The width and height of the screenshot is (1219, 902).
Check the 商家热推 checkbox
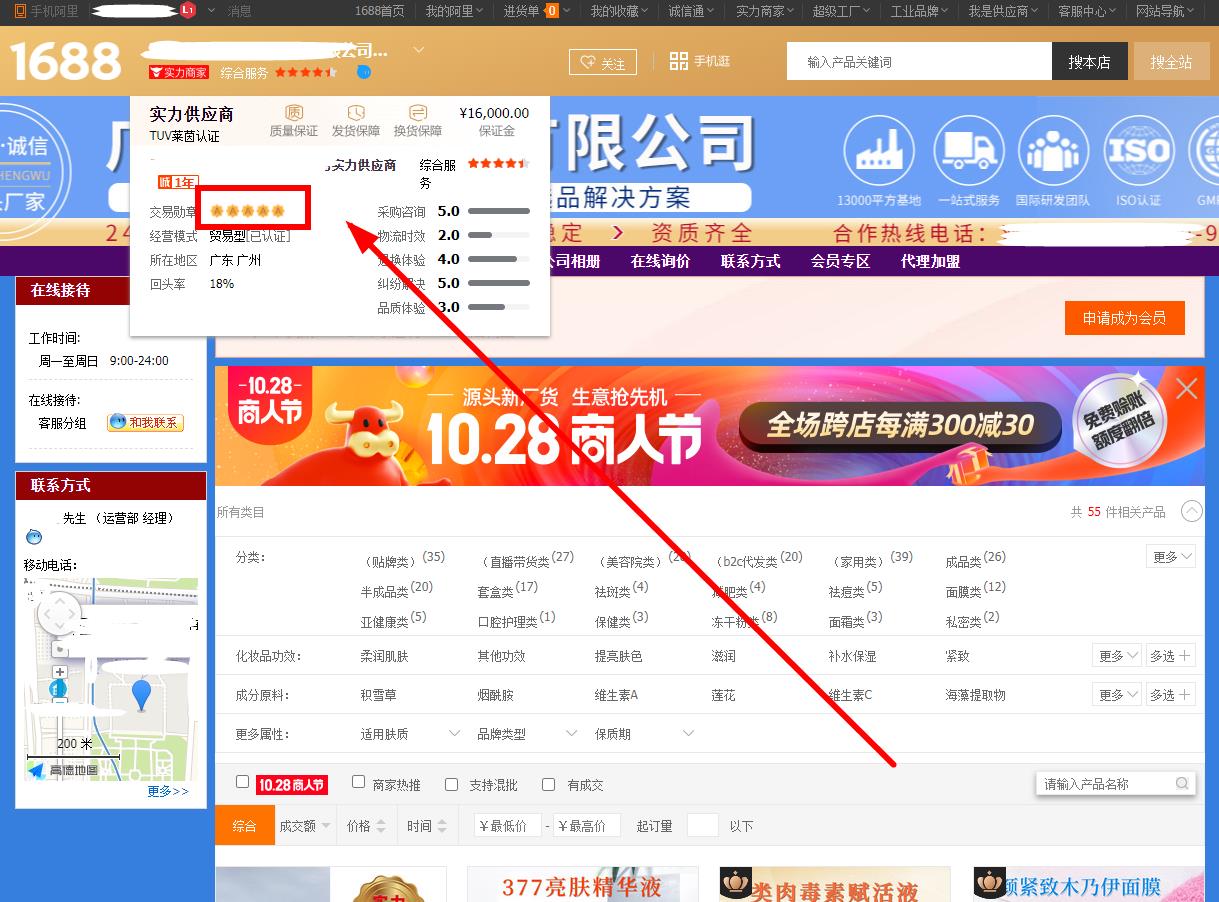[358, 782]
